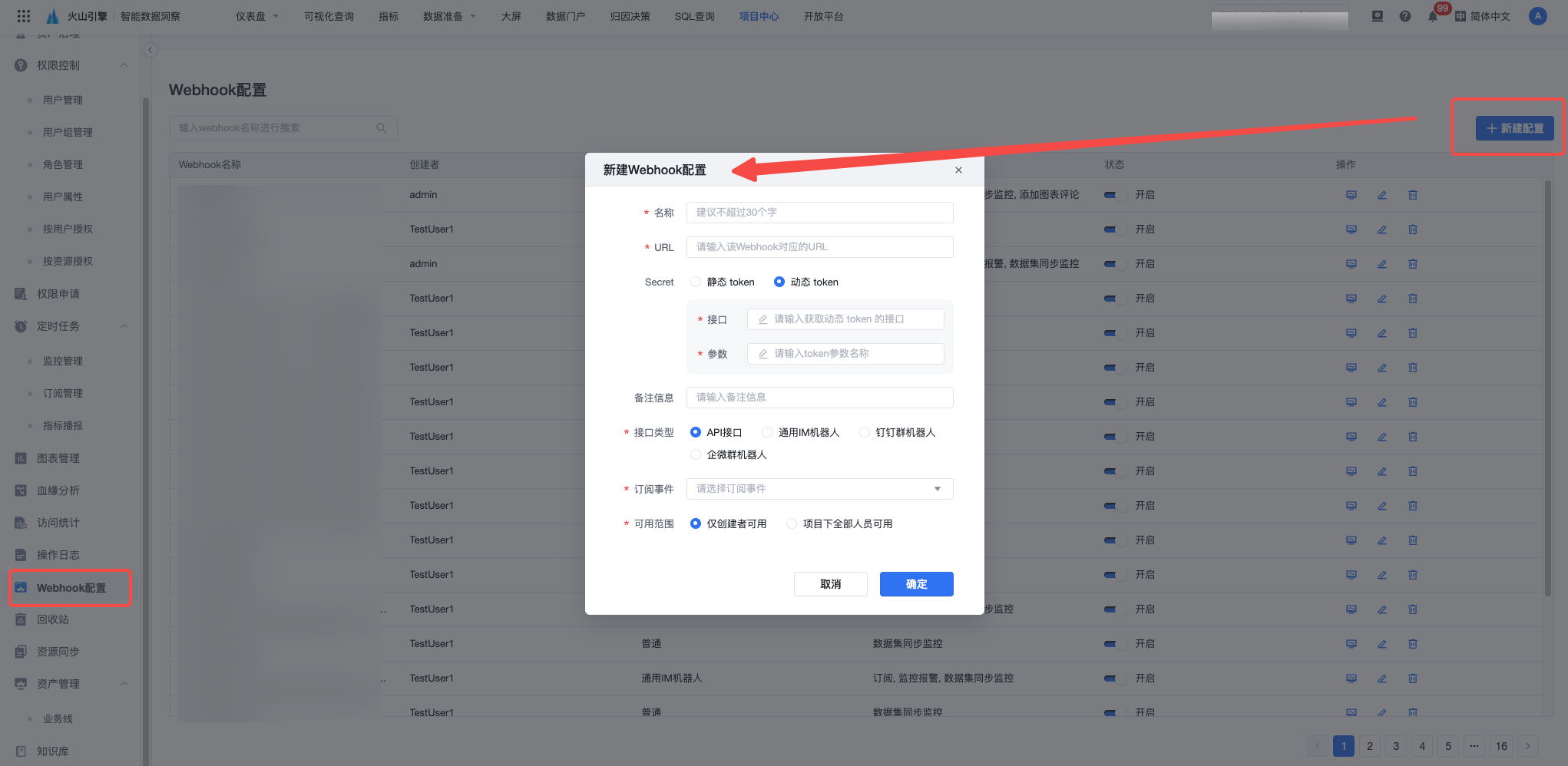Focus the 参数 token parameter input
The width and height of the screenshot is (1568, 766).
(845, 354)
